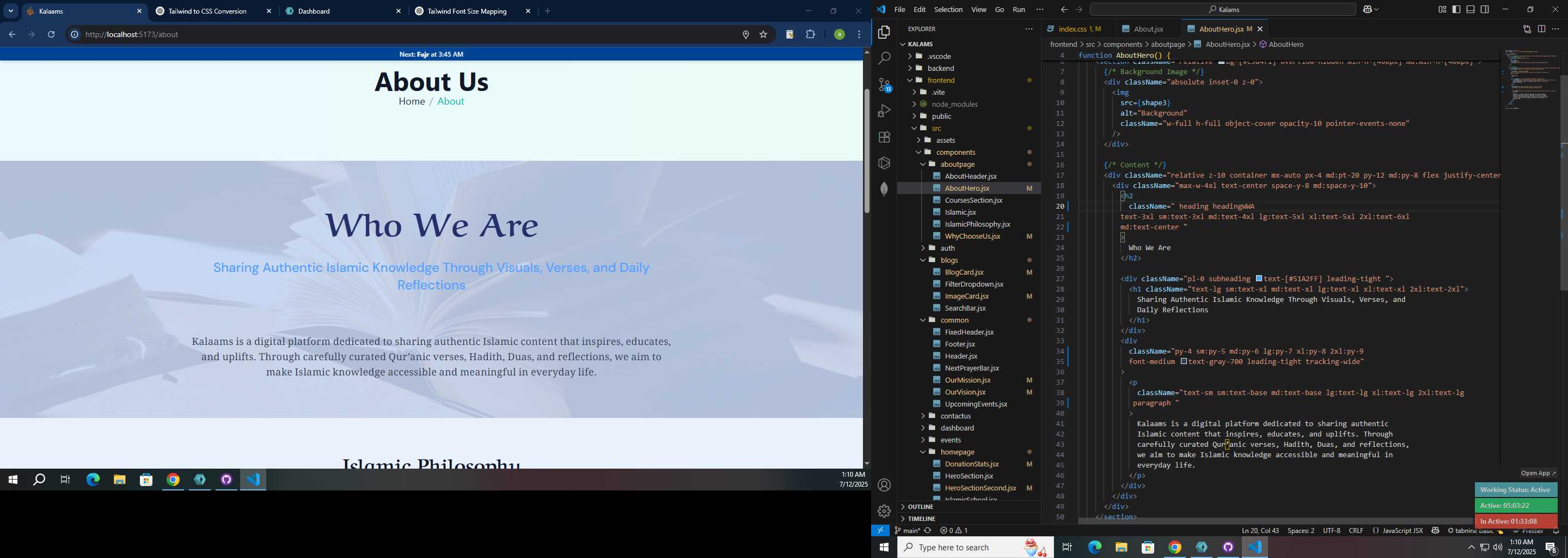Click the section bg color swatch on line 6
Viewport: 1568px width, 558px height.
point(1221,62)
